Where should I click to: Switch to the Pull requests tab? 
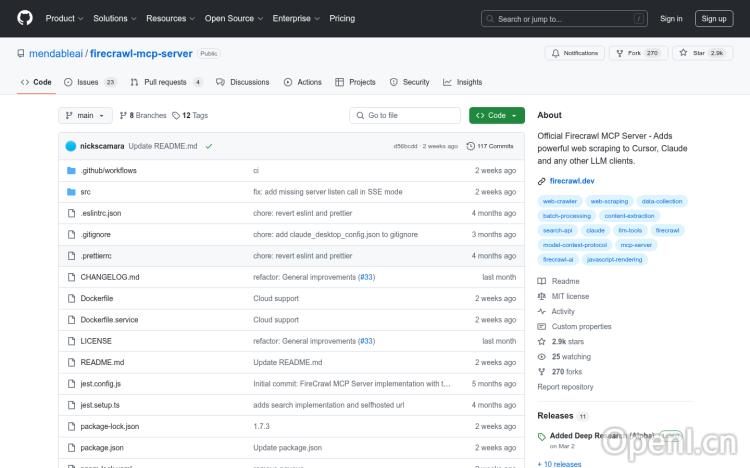165,82
